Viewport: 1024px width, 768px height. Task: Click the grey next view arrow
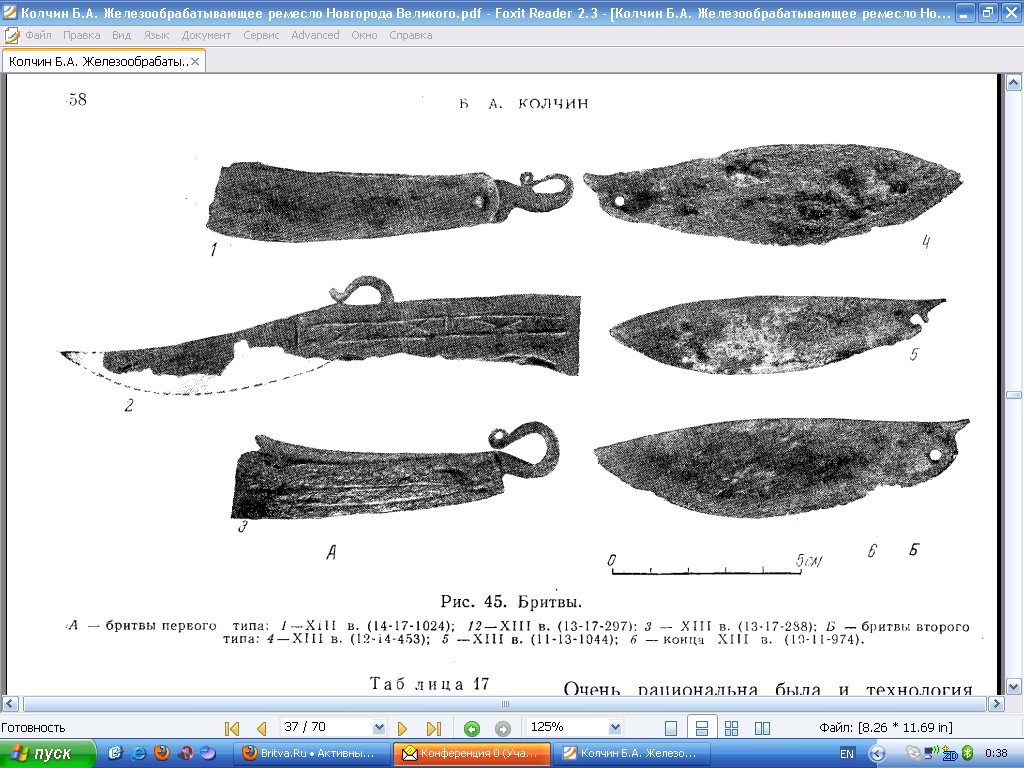click(503, 728)
